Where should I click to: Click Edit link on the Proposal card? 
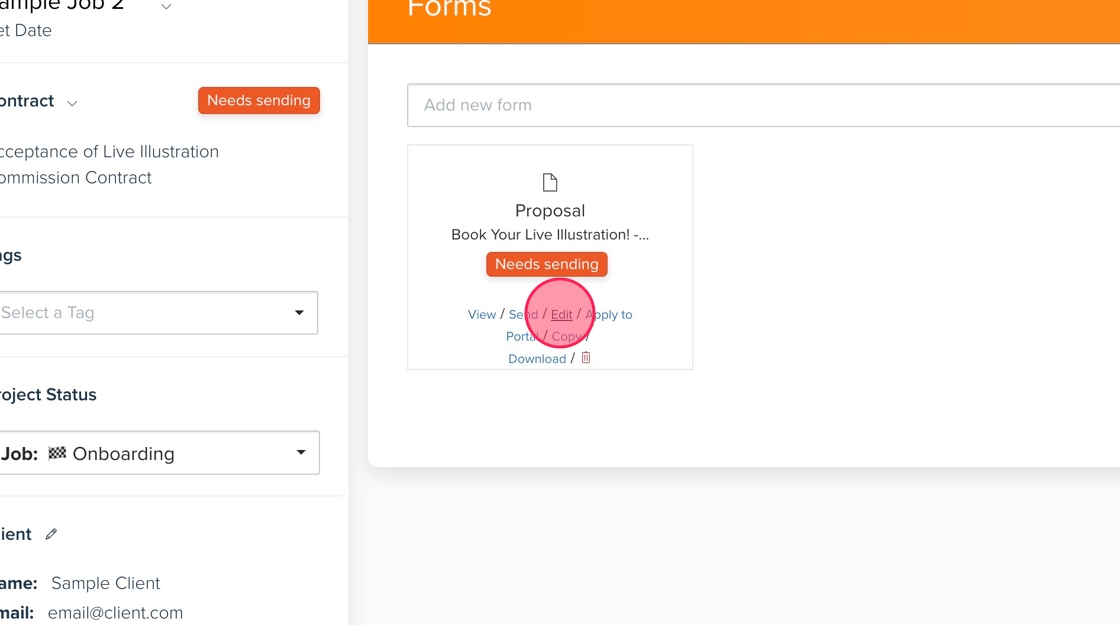562,314
